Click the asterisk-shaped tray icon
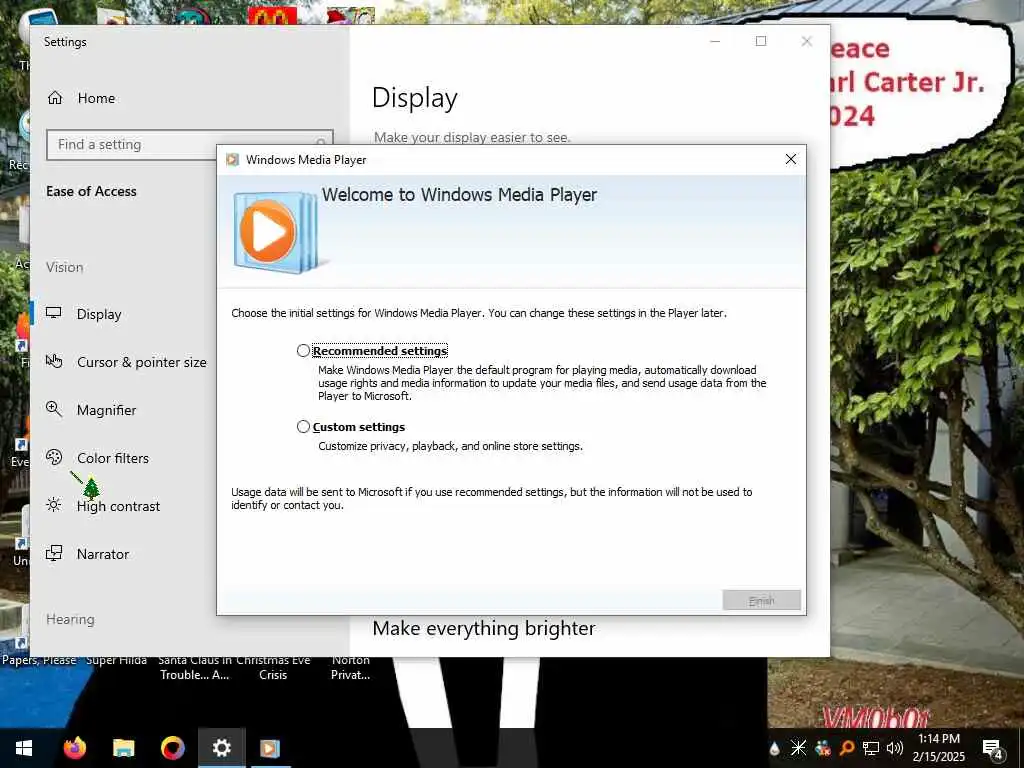Screen dimensions: 1024x768 click(x=798, y=748)
